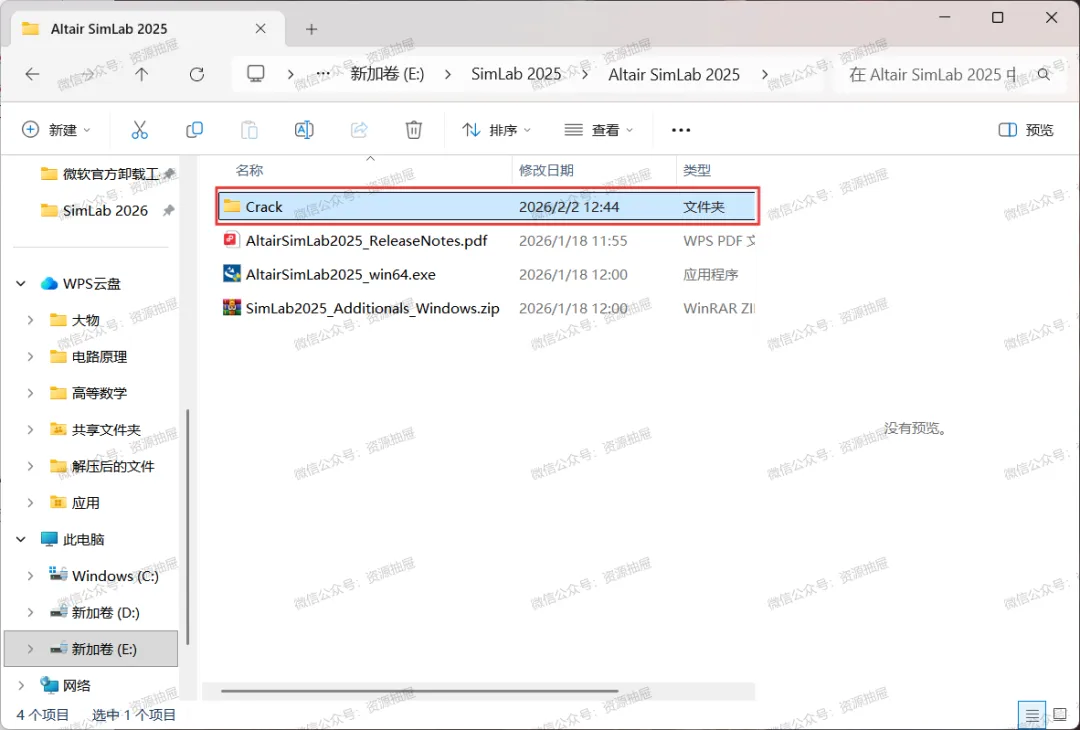
Task: Click the Rename icon in toolbar
Action: coord(304,129)
